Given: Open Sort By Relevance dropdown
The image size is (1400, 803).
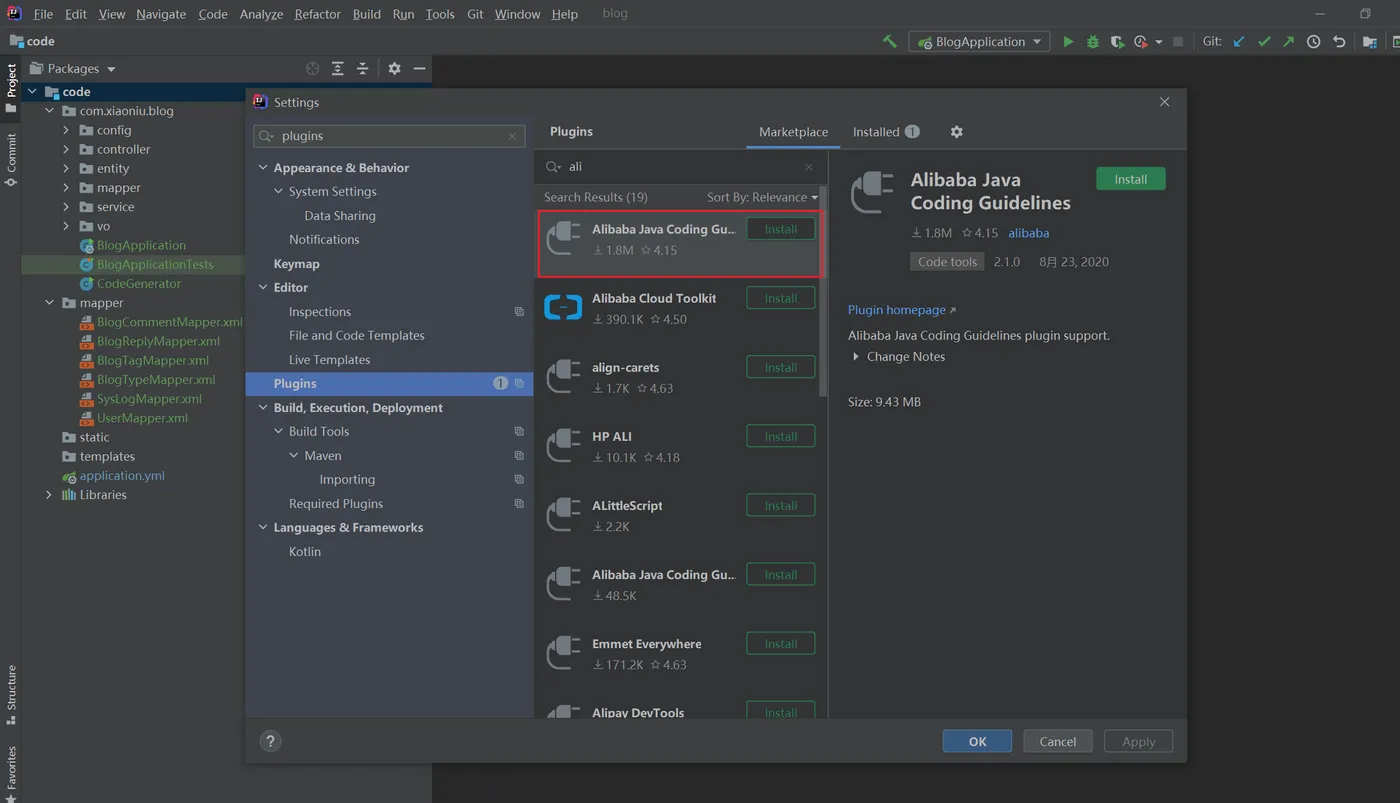Looking at the screenshot, I should tap(762, 197).
